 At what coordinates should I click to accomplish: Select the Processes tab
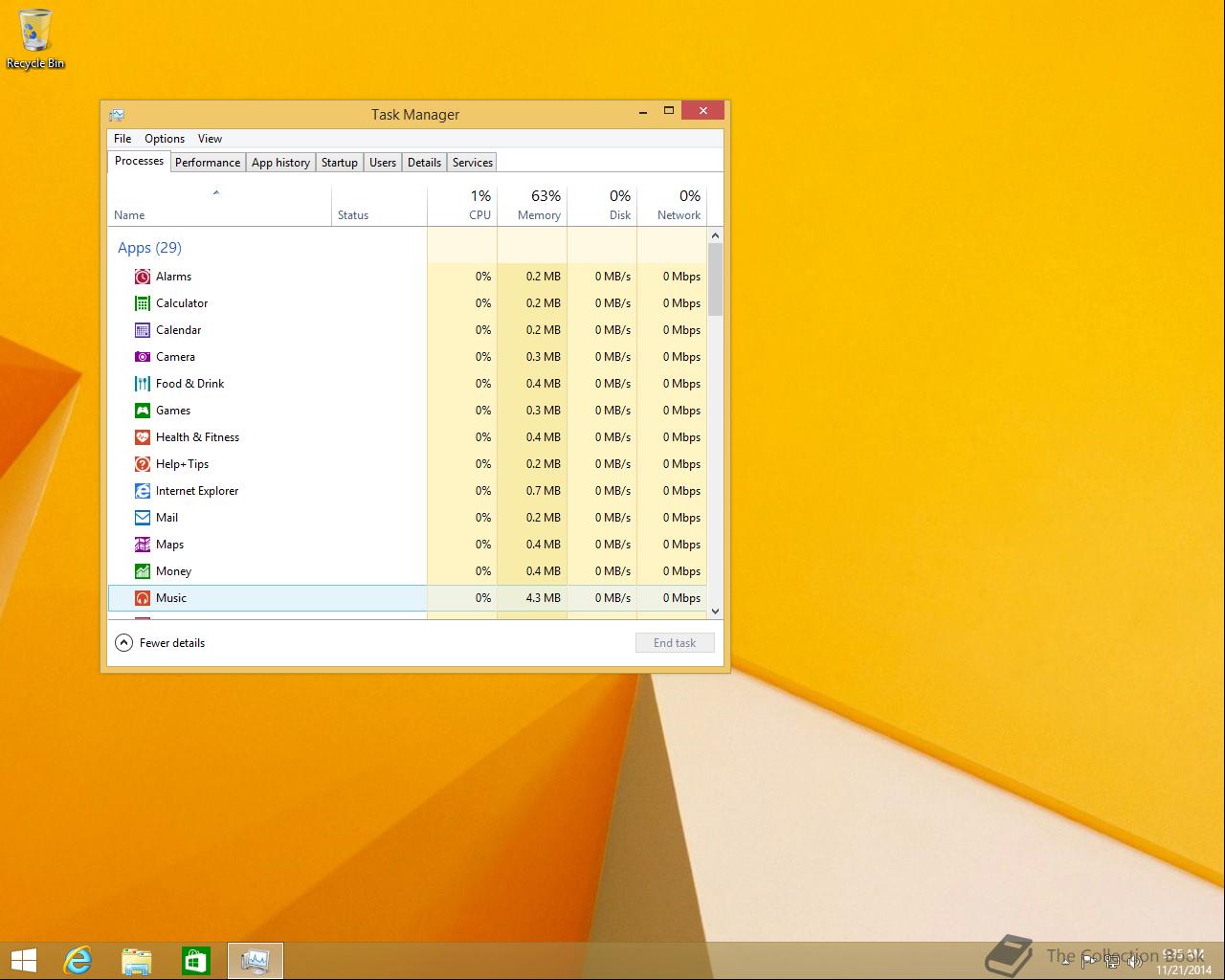[x=139, y=161]
